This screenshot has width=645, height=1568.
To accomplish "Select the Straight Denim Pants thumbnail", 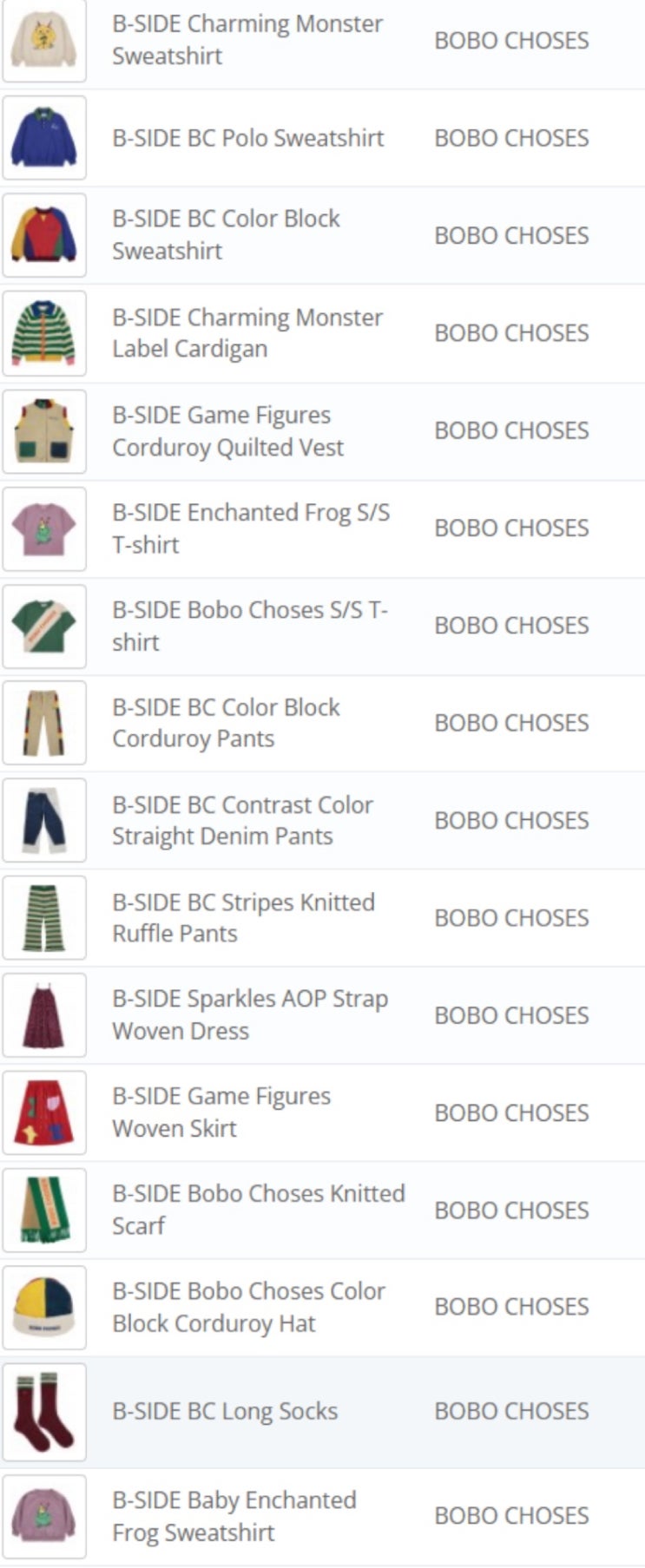I will tap(44, 820).
